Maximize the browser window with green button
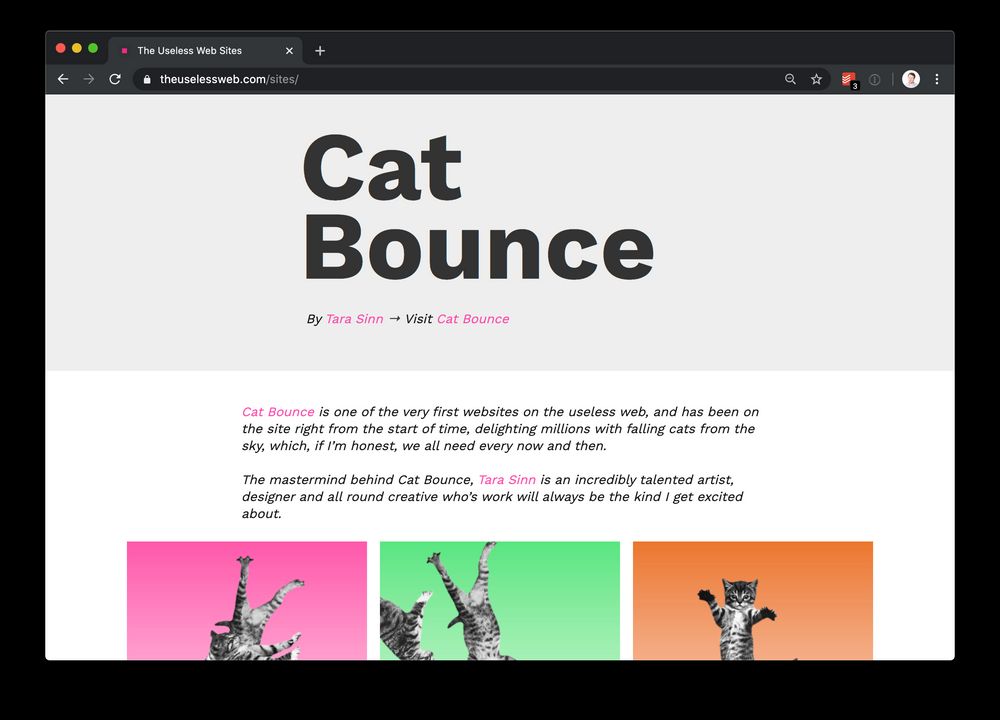 (x=93, y=48)
